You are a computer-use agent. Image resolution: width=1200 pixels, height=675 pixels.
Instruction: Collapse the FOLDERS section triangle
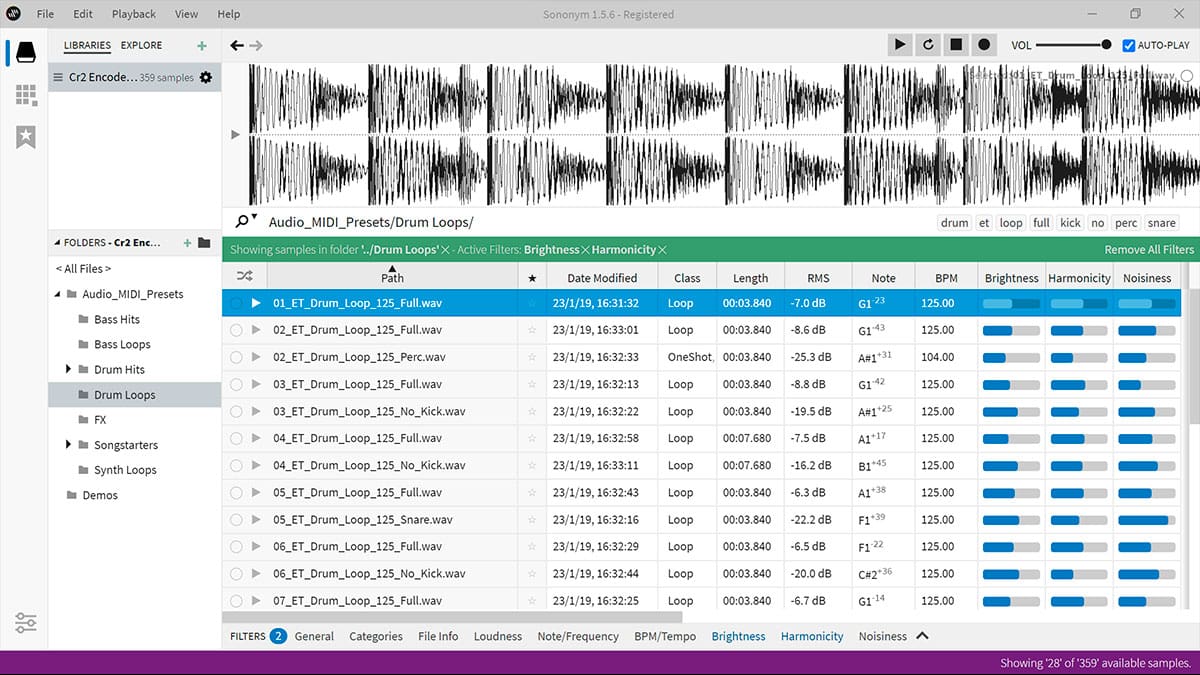tap(56, 243)
